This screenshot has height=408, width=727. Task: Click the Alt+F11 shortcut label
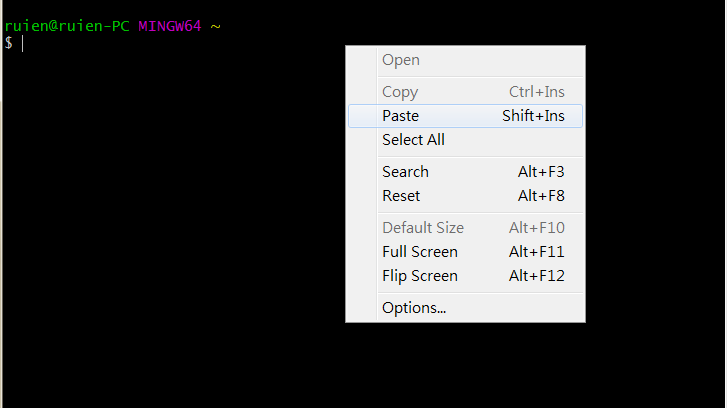(x=537, y=252)
